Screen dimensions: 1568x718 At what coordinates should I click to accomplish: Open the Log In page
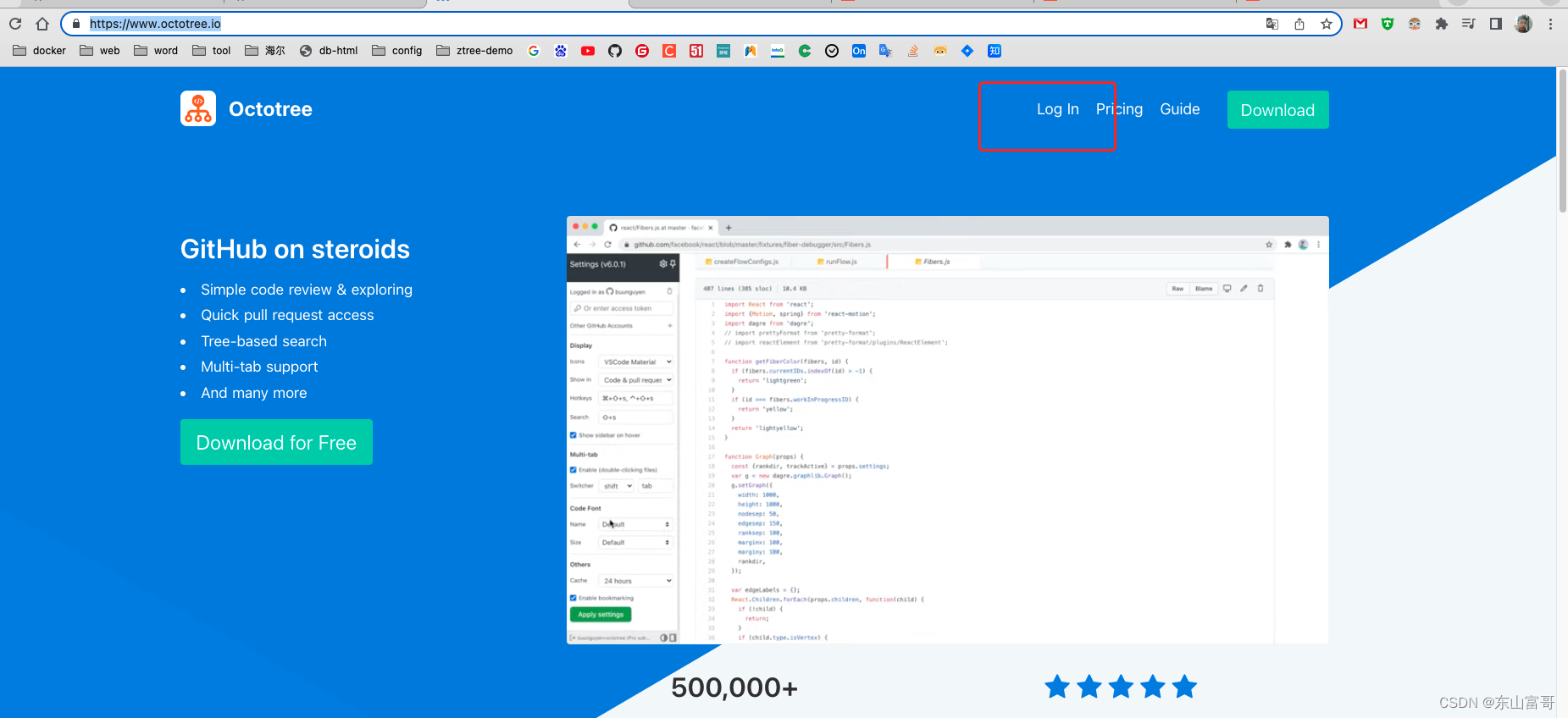1058,109
